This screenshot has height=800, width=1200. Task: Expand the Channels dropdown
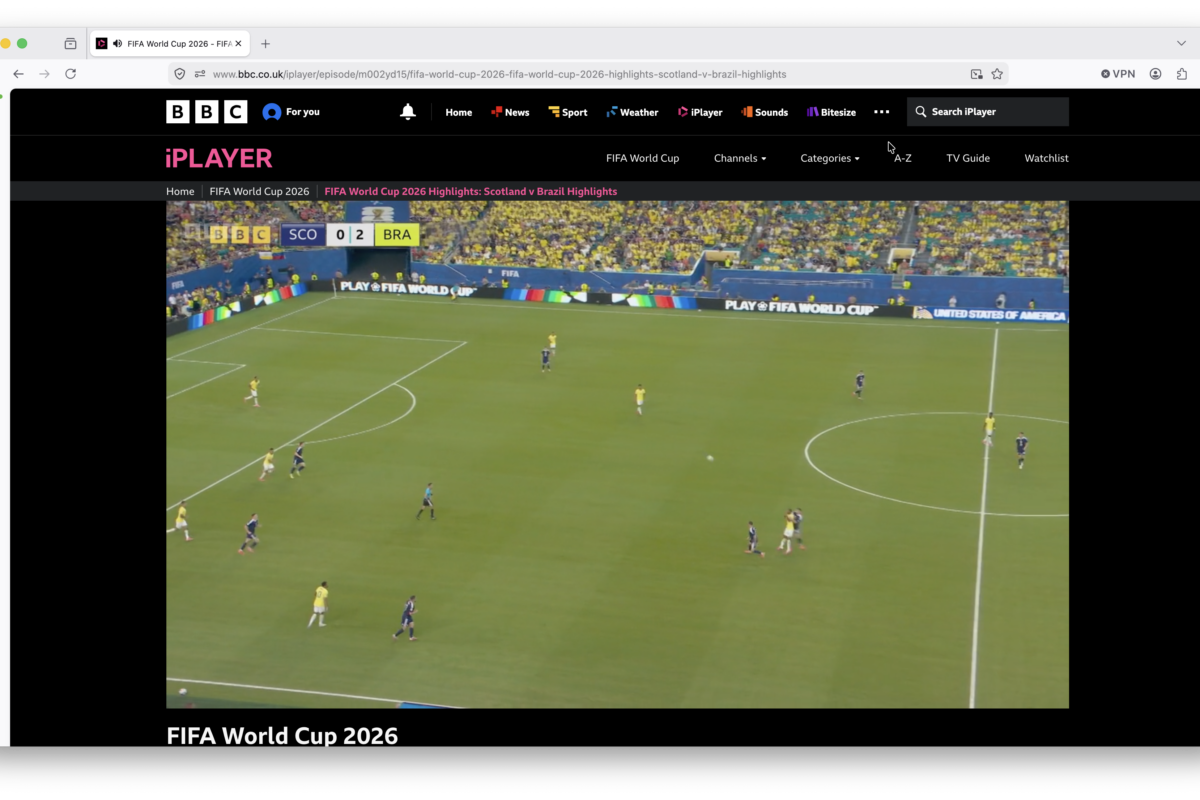click(x=740, y=158)
